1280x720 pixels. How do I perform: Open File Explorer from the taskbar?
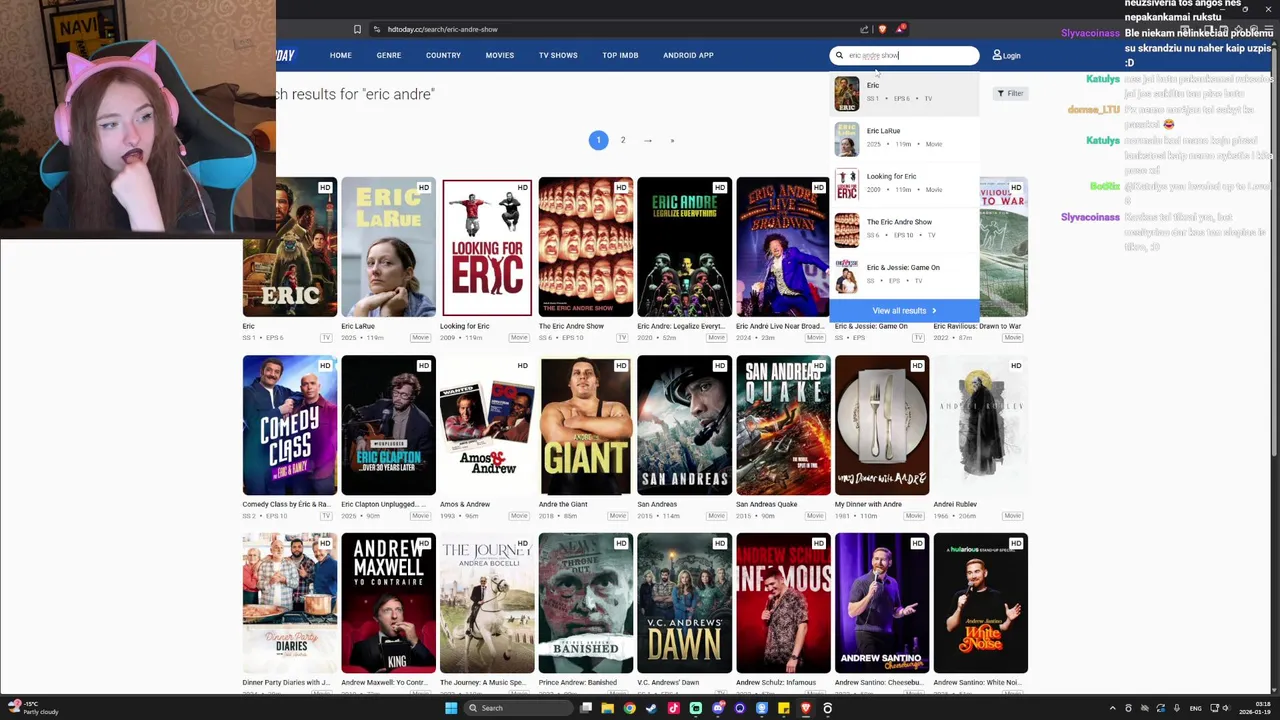pos(607,708)
